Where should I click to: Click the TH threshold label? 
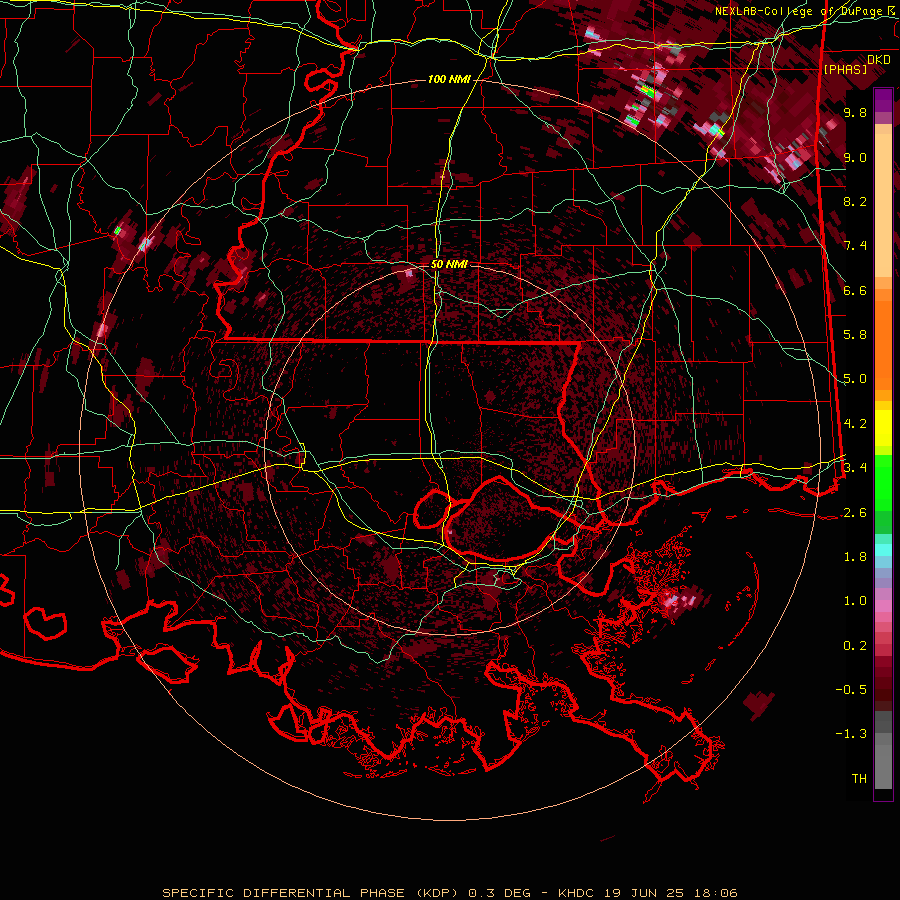[859, 778]
